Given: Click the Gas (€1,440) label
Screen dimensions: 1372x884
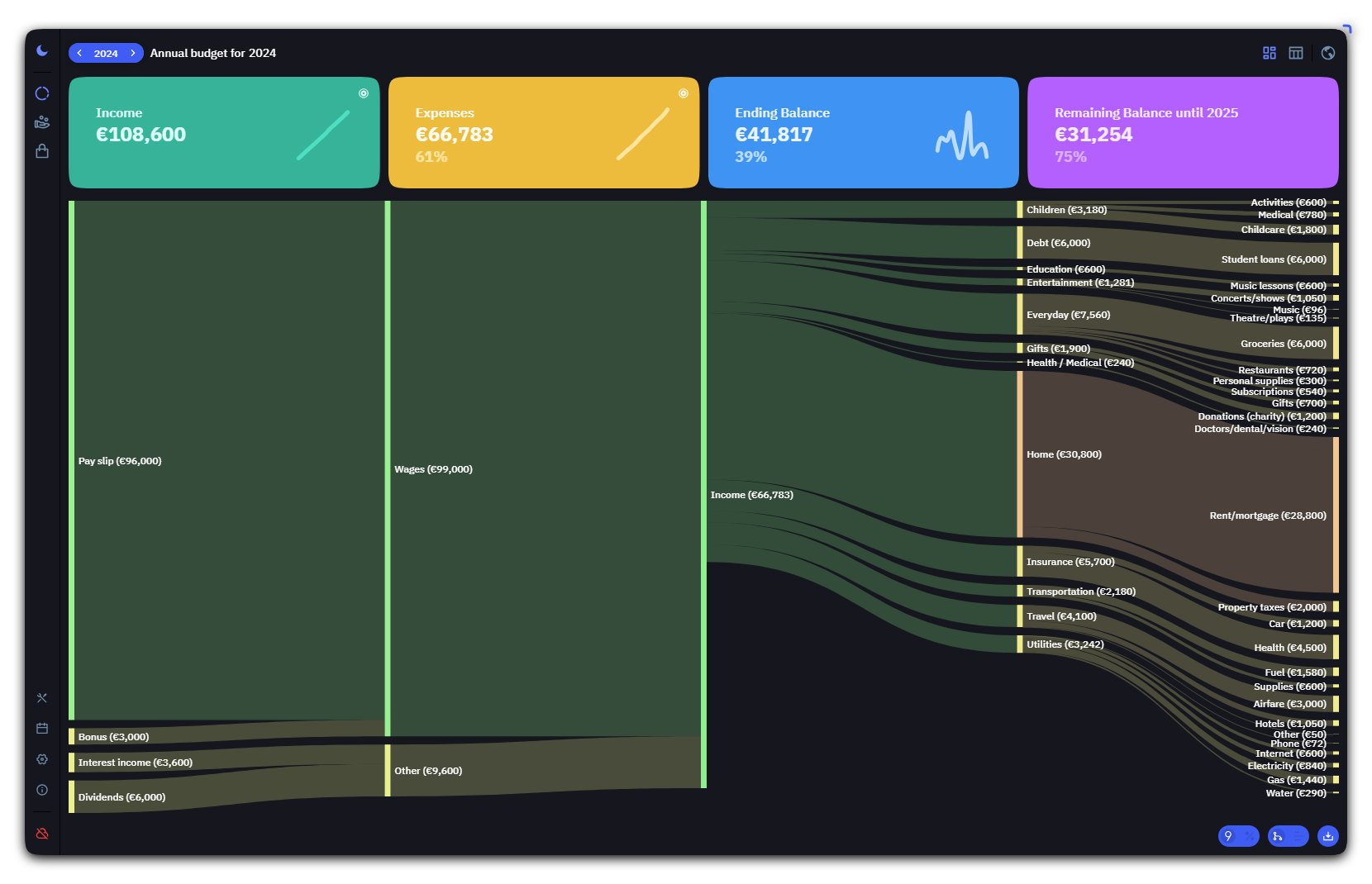Looking at the screenshot, I should [1297, 780].
